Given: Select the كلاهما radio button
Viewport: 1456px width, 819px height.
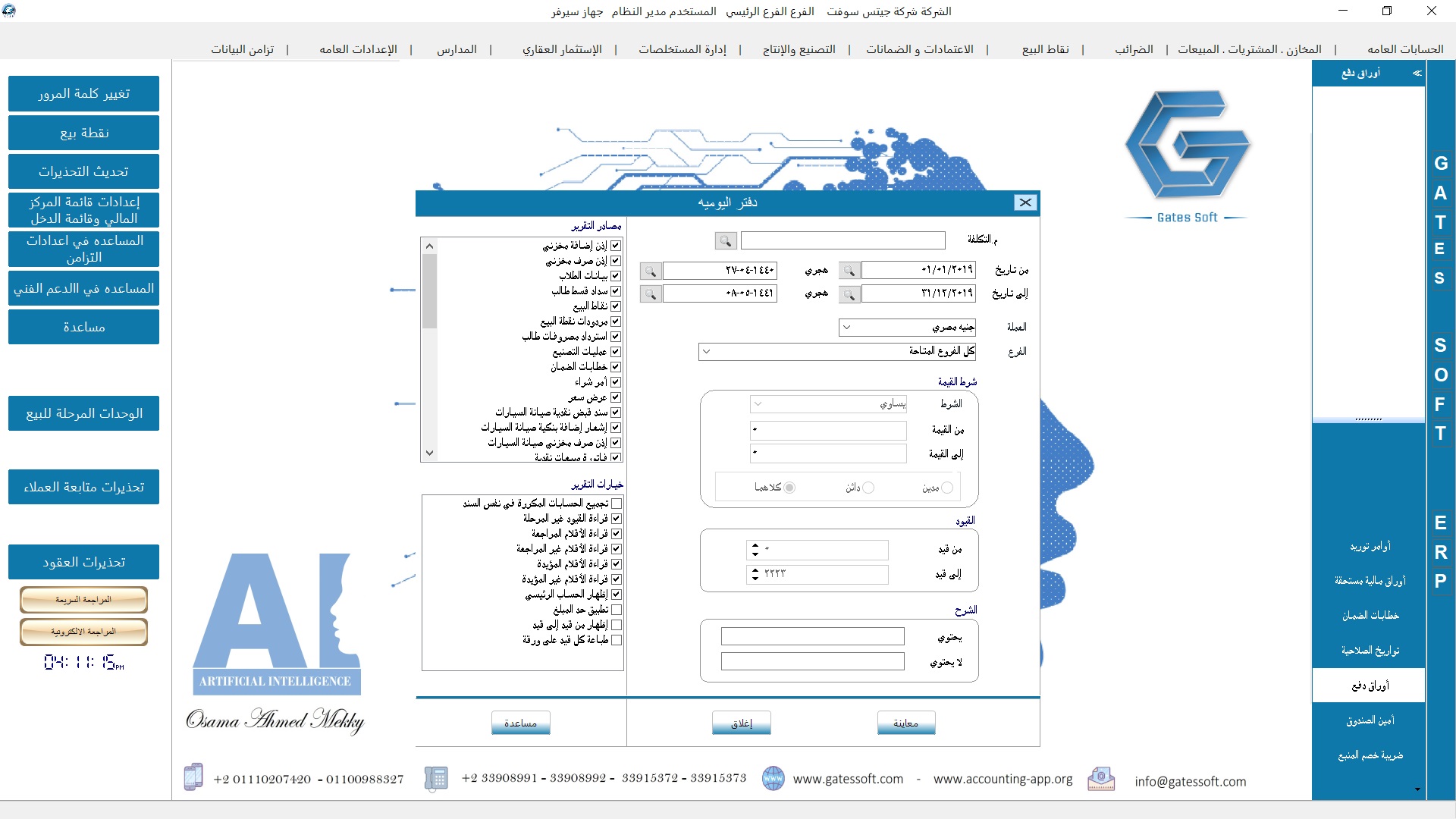Looking at the screenshot, I should [x=789, y=488].
